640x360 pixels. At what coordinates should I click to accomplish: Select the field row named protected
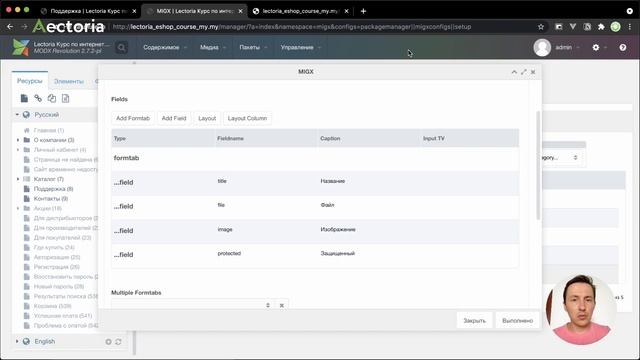315,255
